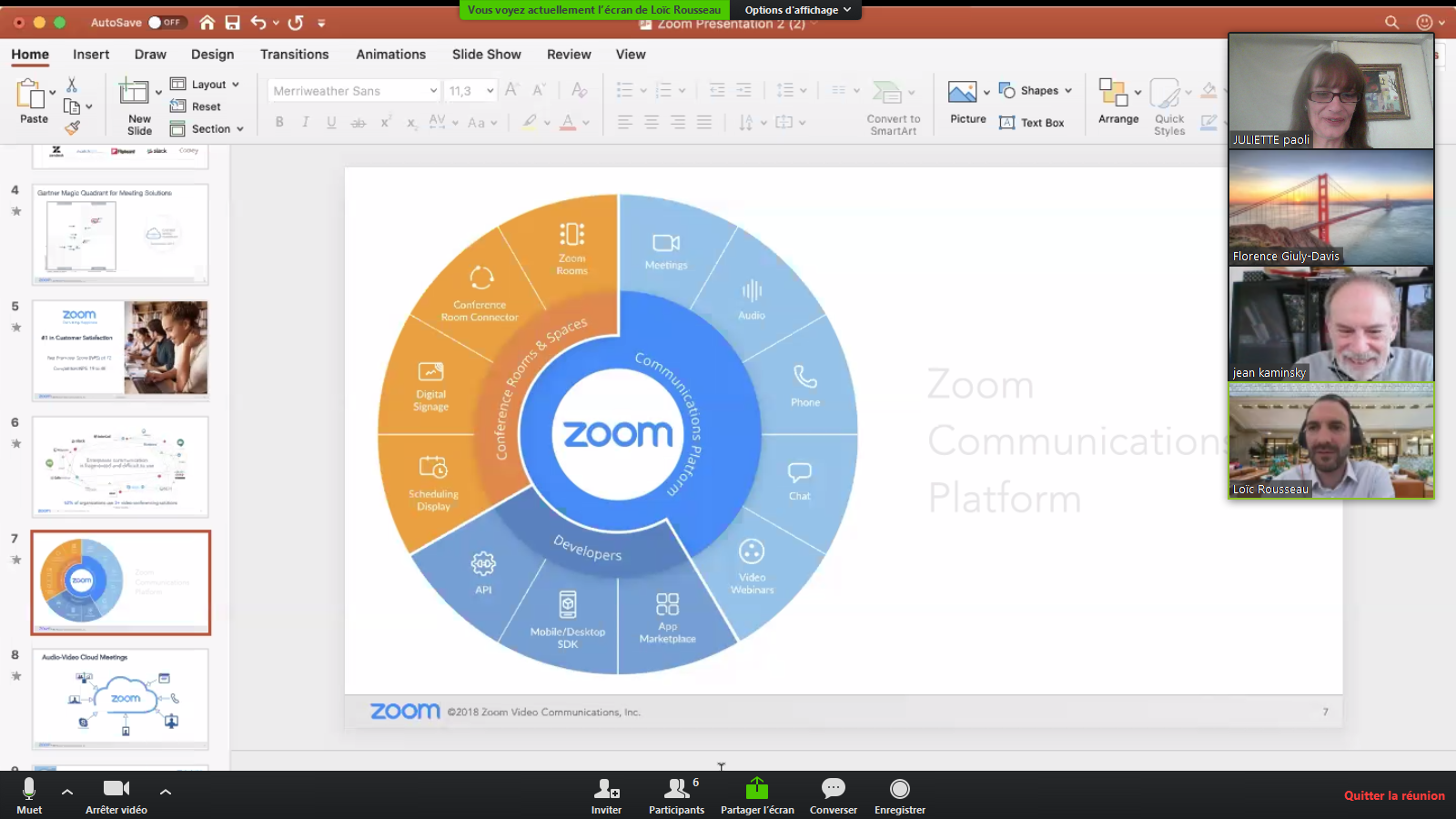Toggle Align Right paragraph setting
This screenshot has width=1456, height=819.
[678, 122]
